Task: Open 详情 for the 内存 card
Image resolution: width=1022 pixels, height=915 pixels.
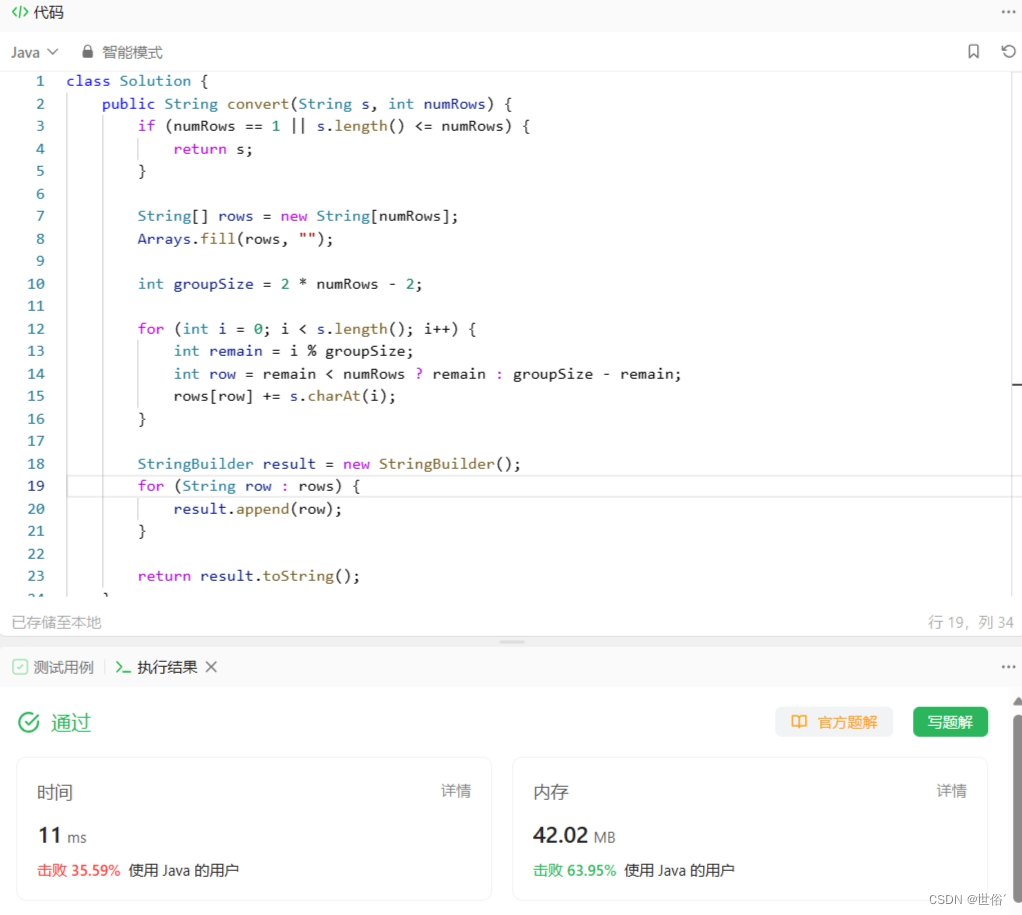Action: pyautogui.click(x=951, y=791)
